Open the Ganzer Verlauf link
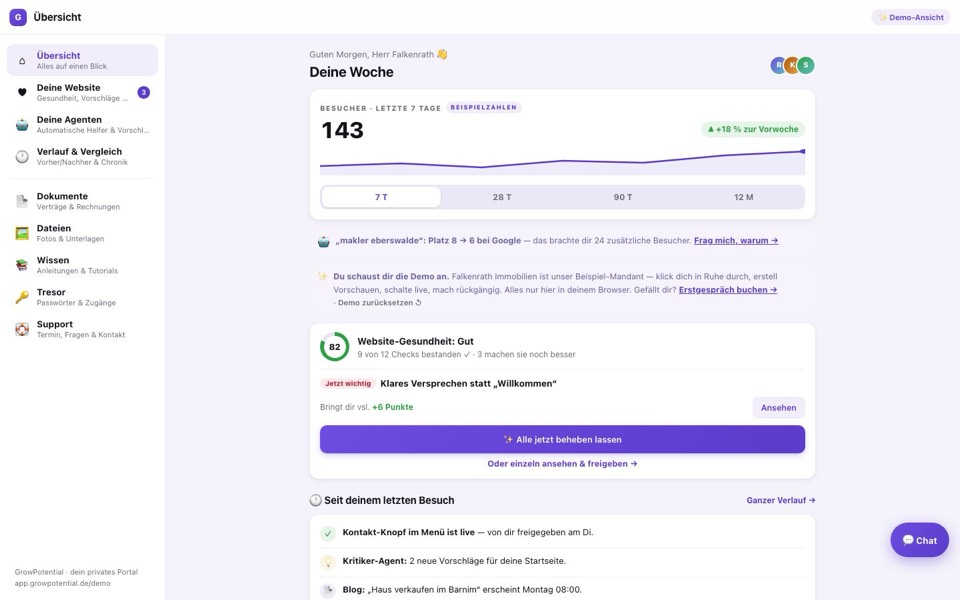 point(781,500)
